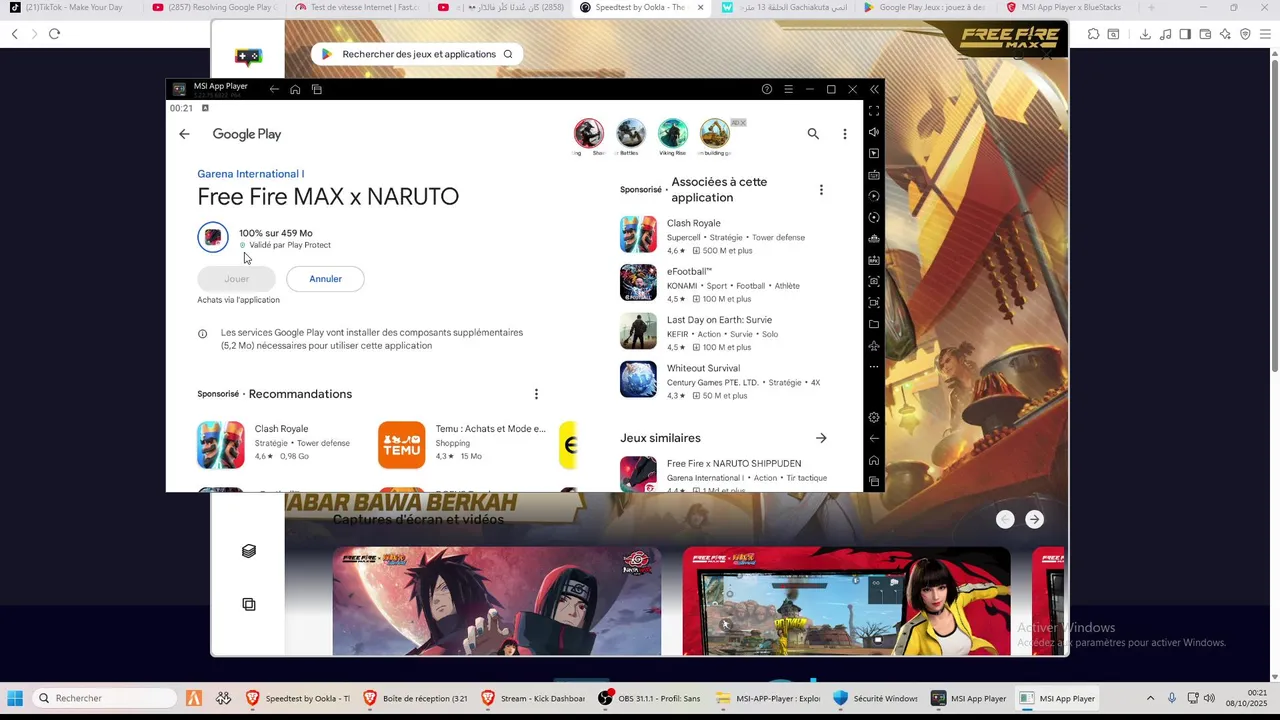Click the screenshot camera icon in MSI sidebar
This screenshot has width=1280, height=720.
(874, 281)
